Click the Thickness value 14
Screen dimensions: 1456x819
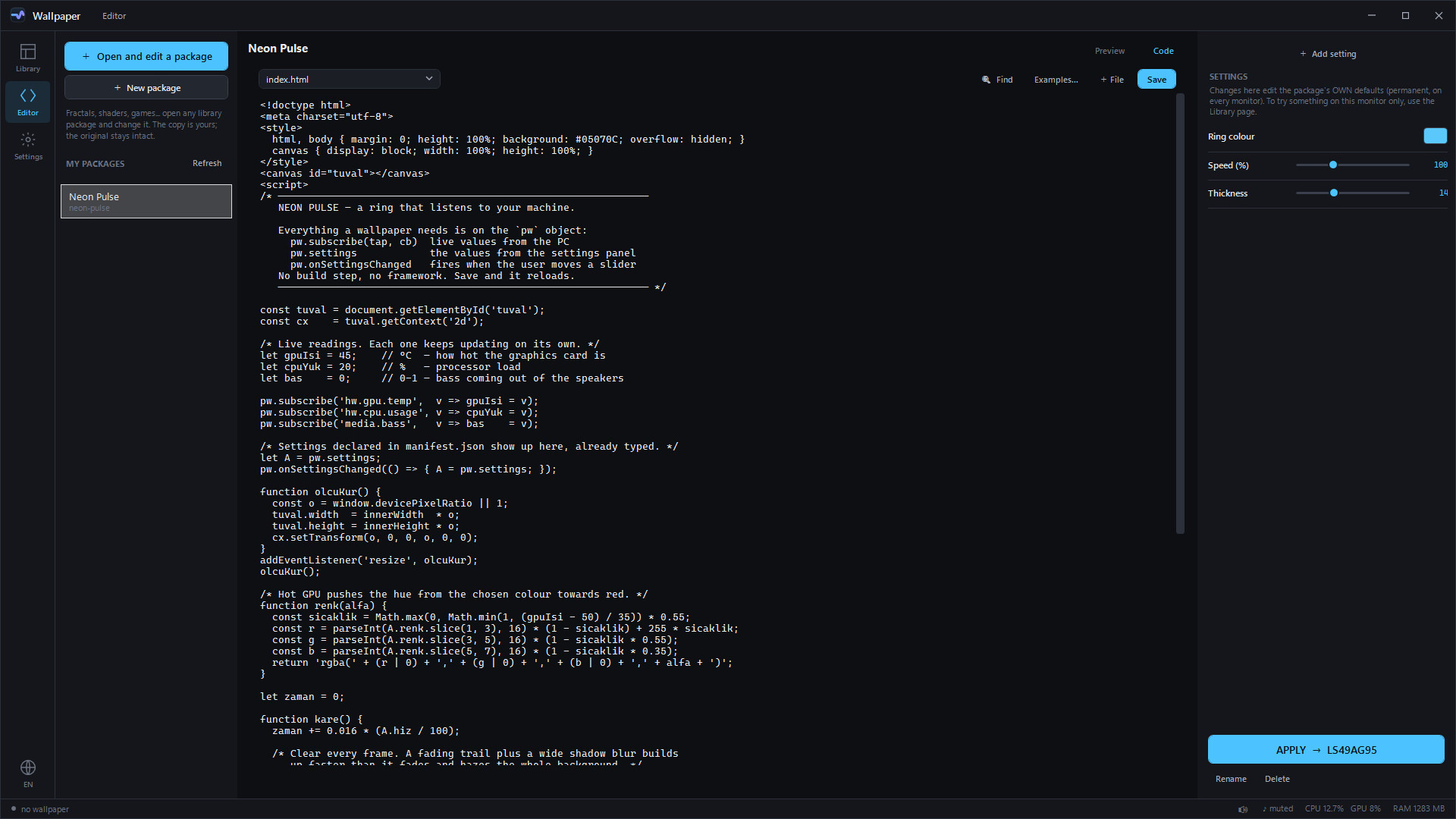(x=1443, y=193)
